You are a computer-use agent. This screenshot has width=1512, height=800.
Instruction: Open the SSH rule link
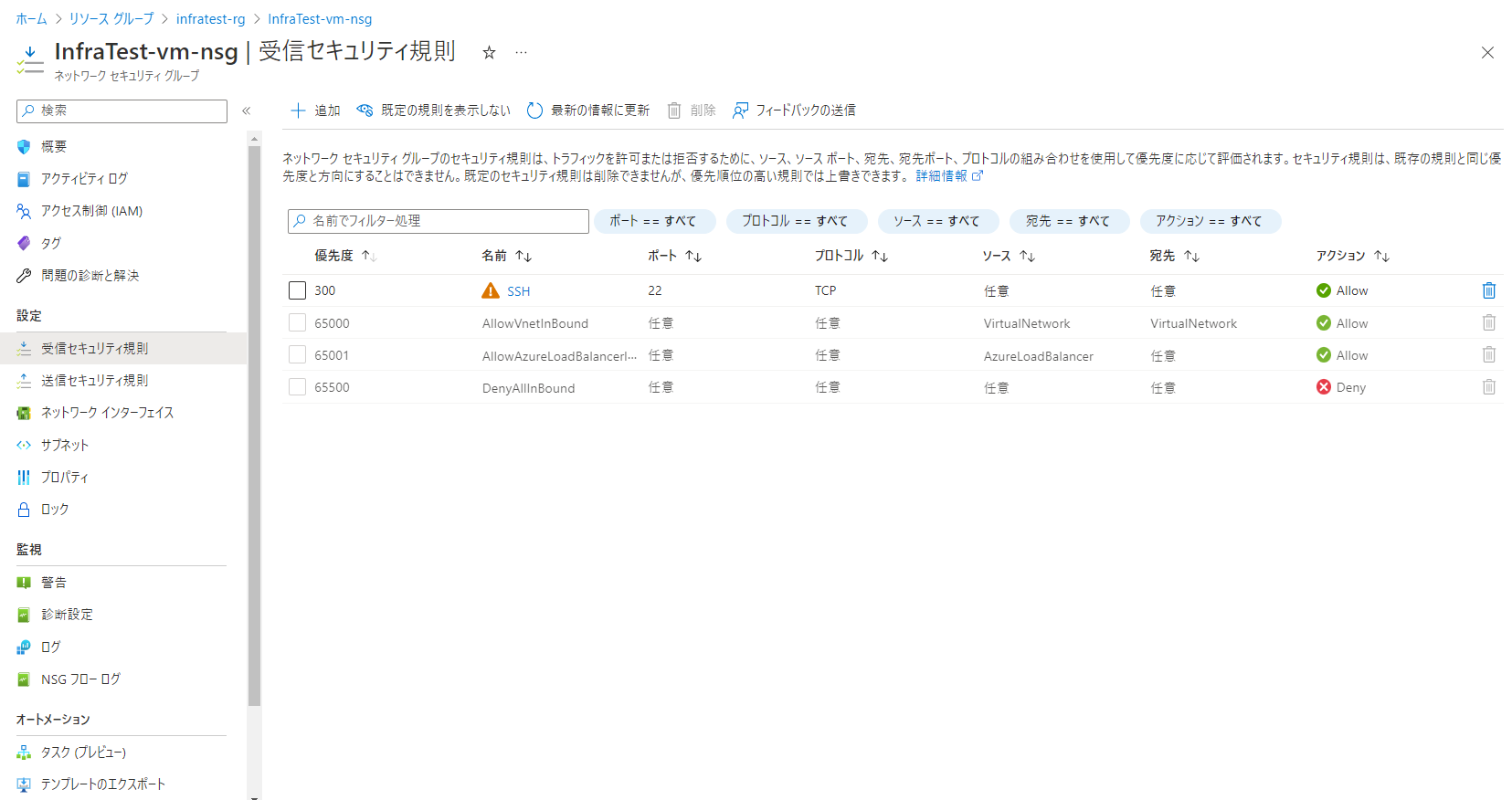(x=519, y=291)
